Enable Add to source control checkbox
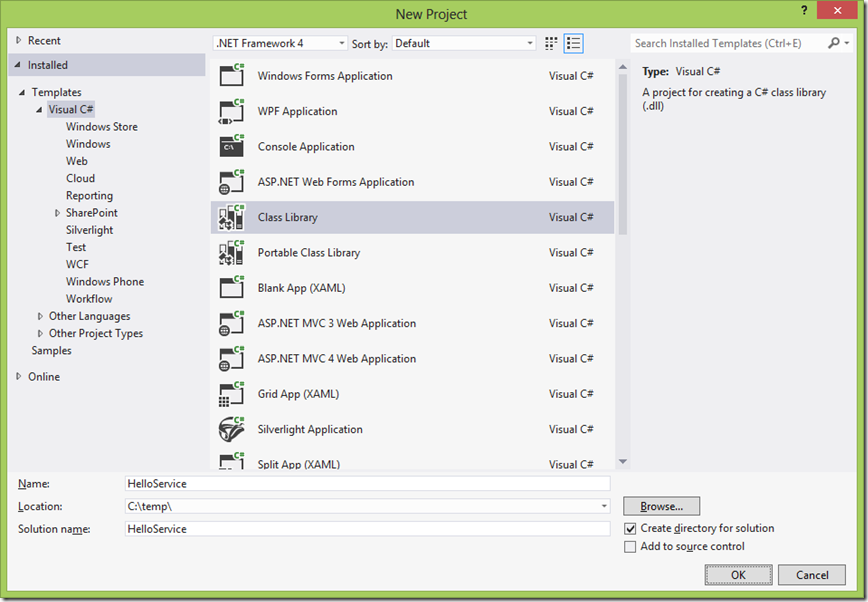The height and width of the screenshot is (602, 868). 630,547
